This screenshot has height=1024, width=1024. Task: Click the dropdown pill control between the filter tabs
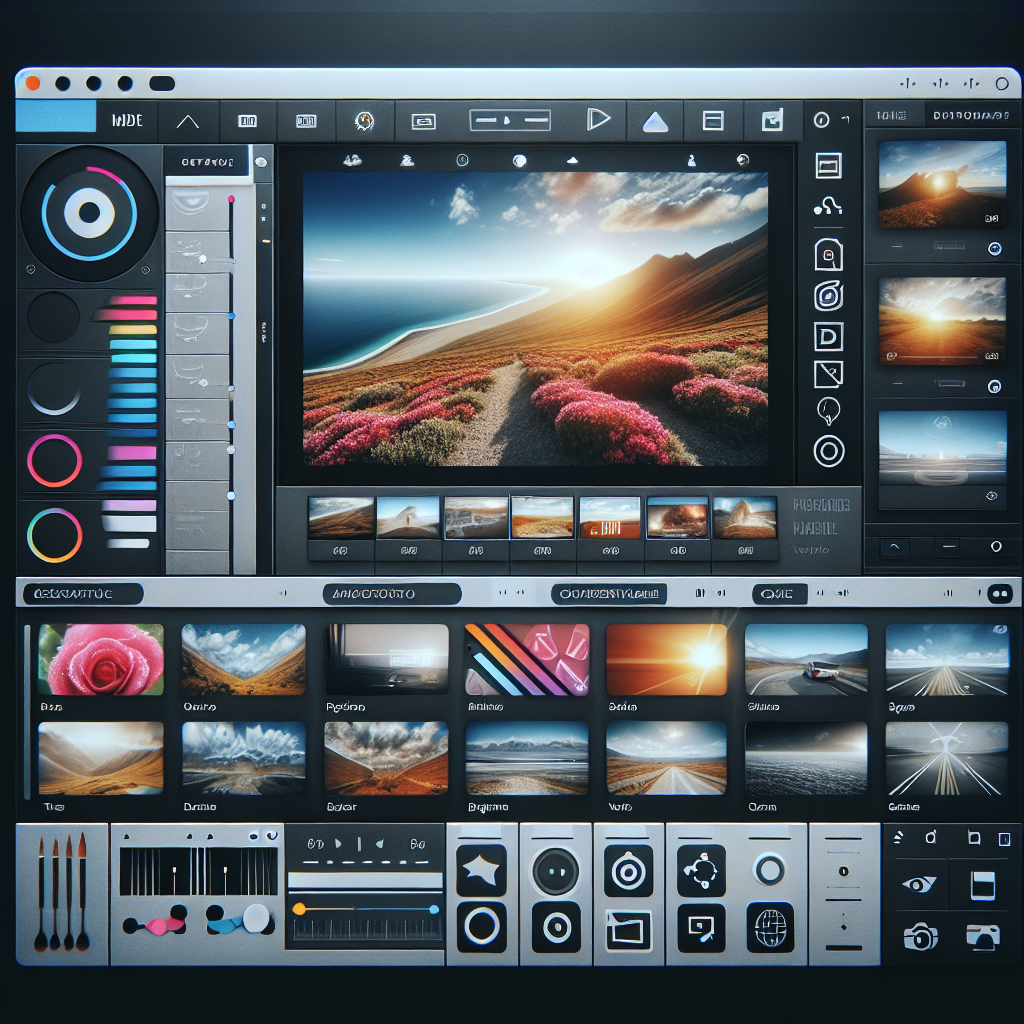tap(778, 593)
